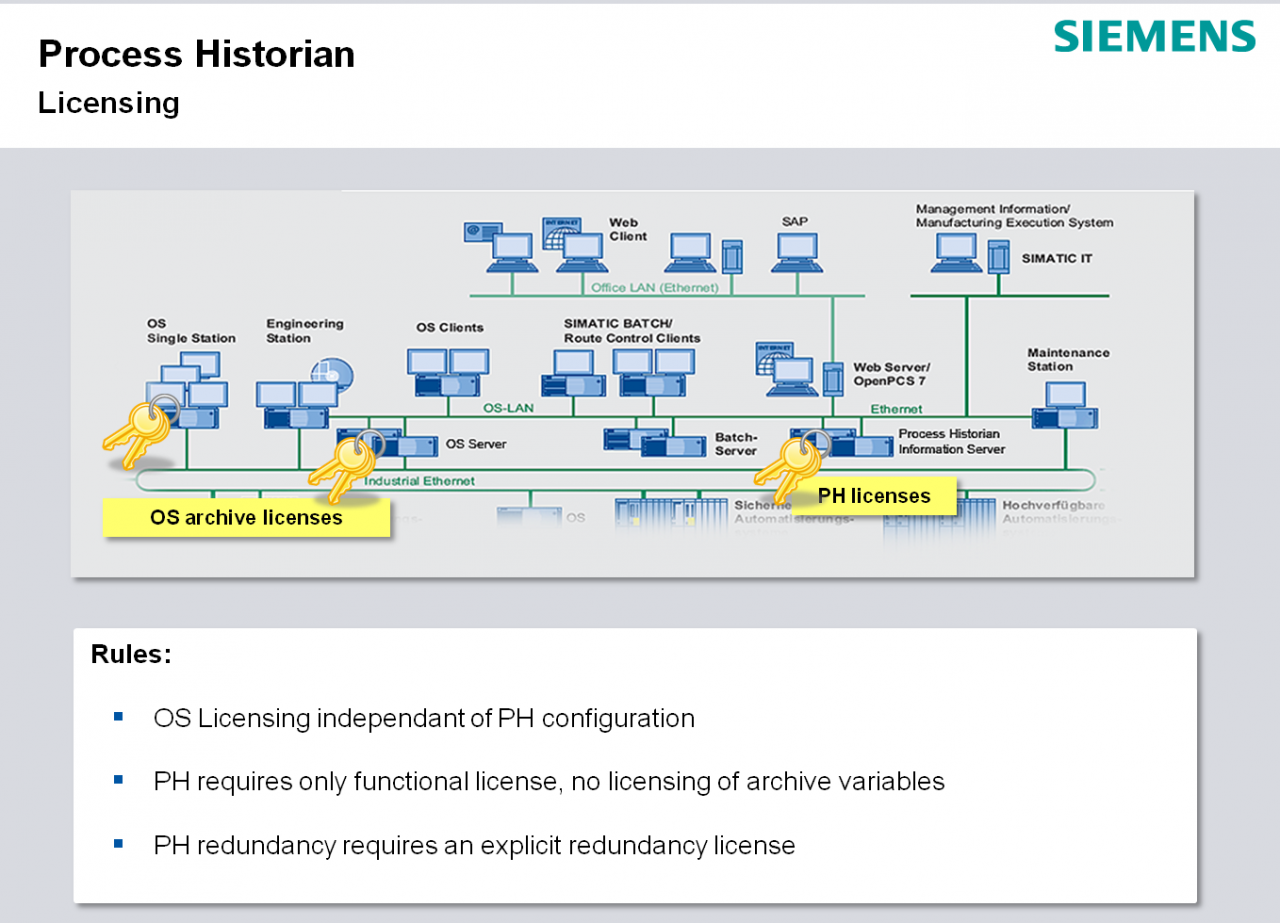Viewport: 1280px width, 923px height.
Task: Click 'OS Licensing independant of PH configuration'
Action: (x=424, y=718)
